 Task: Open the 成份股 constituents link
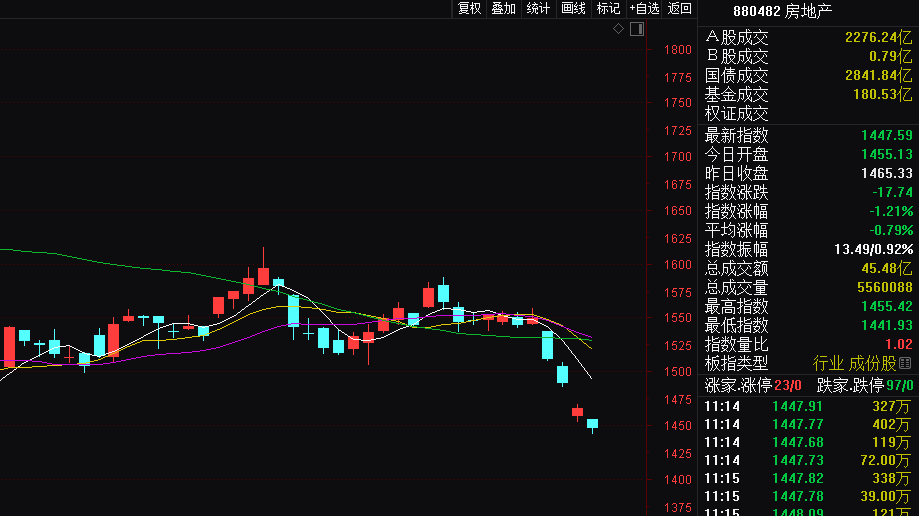click(x=873, y=363)
